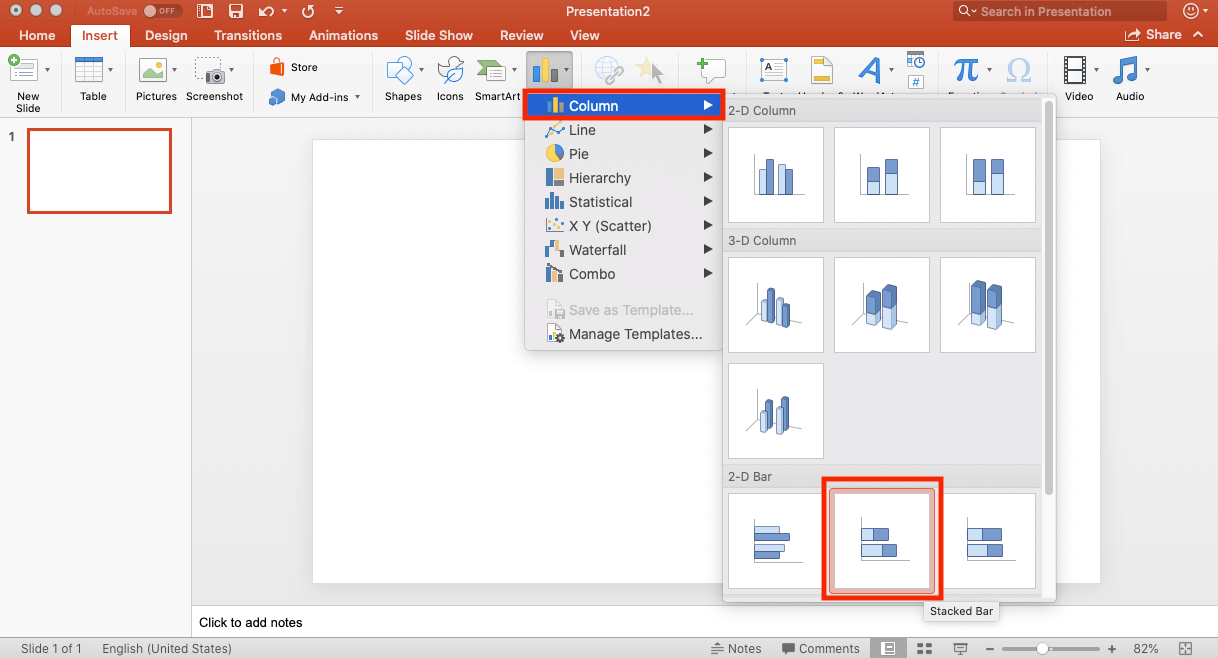Open Hierarchy chart submenu

[622, 178]
